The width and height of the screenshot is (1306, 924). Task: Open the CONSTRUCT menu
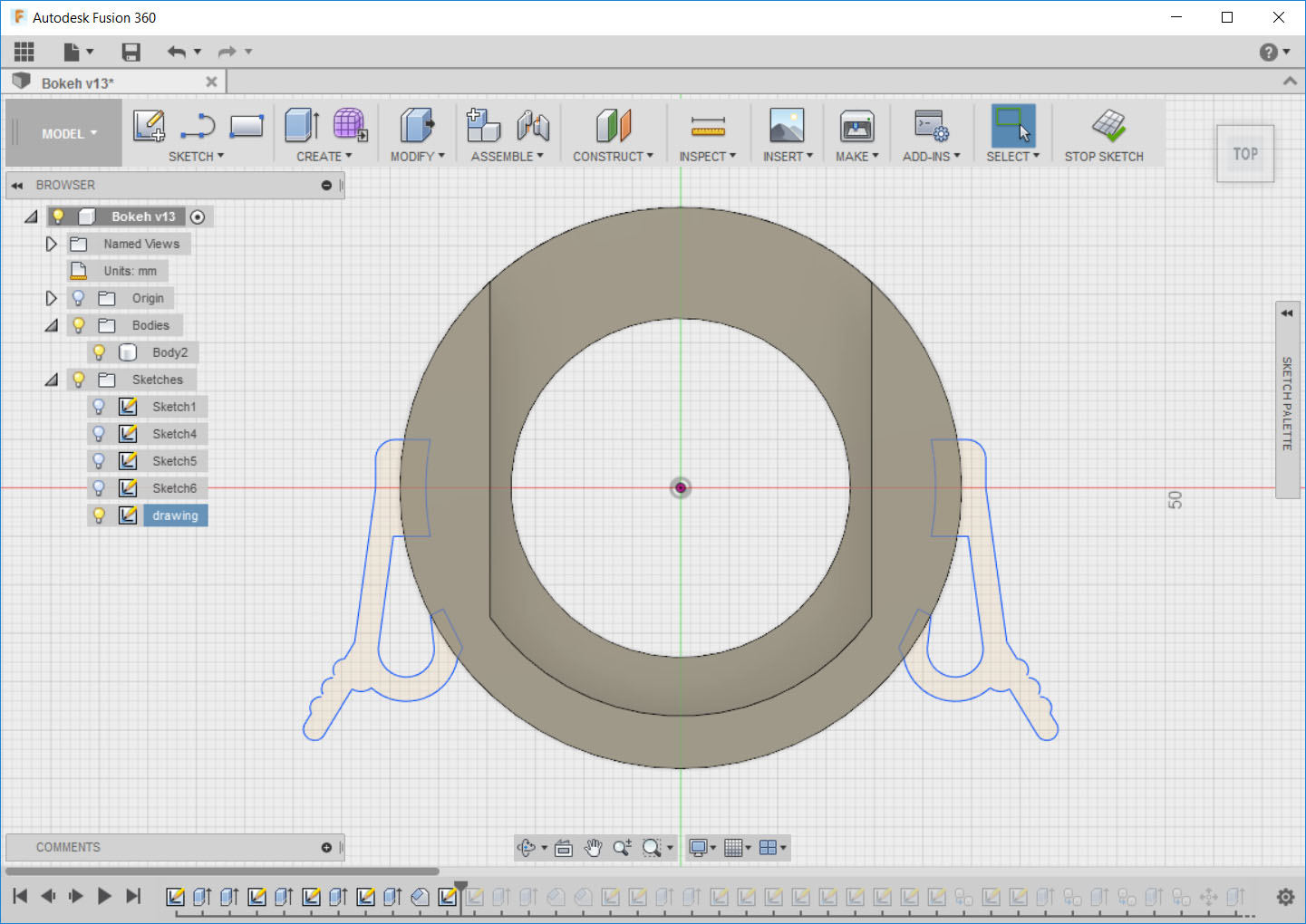(x=613, y=157)
